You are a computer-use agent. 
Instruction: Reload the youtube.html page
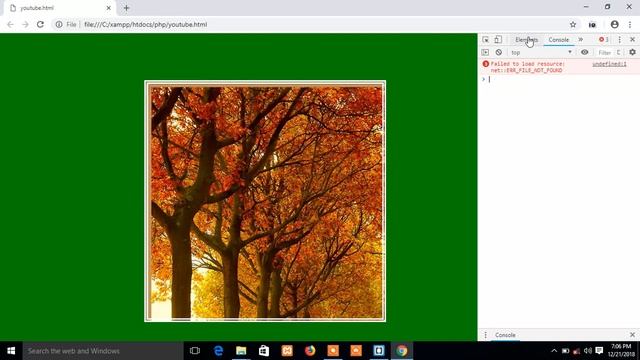tap(40, 24)
